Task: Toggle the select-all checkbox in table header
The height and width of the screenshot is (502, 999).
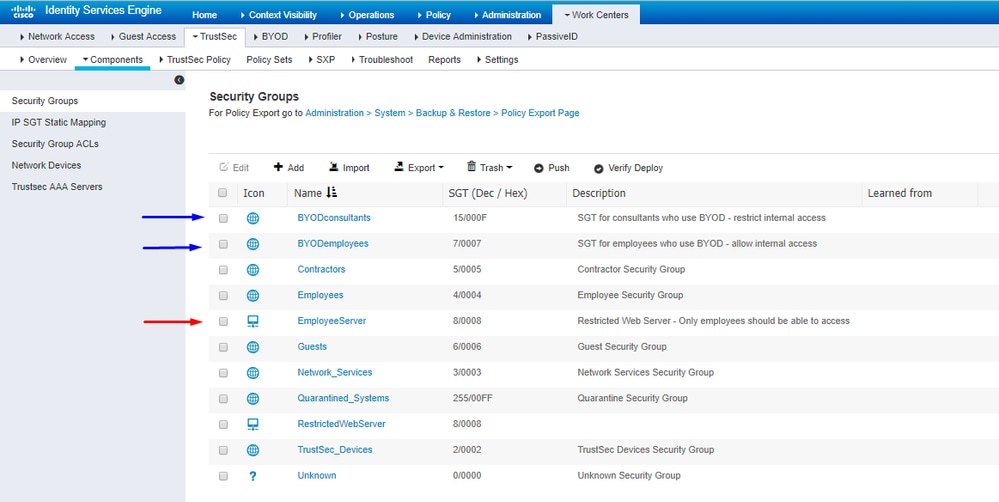Action: click(x=222, y=192)
